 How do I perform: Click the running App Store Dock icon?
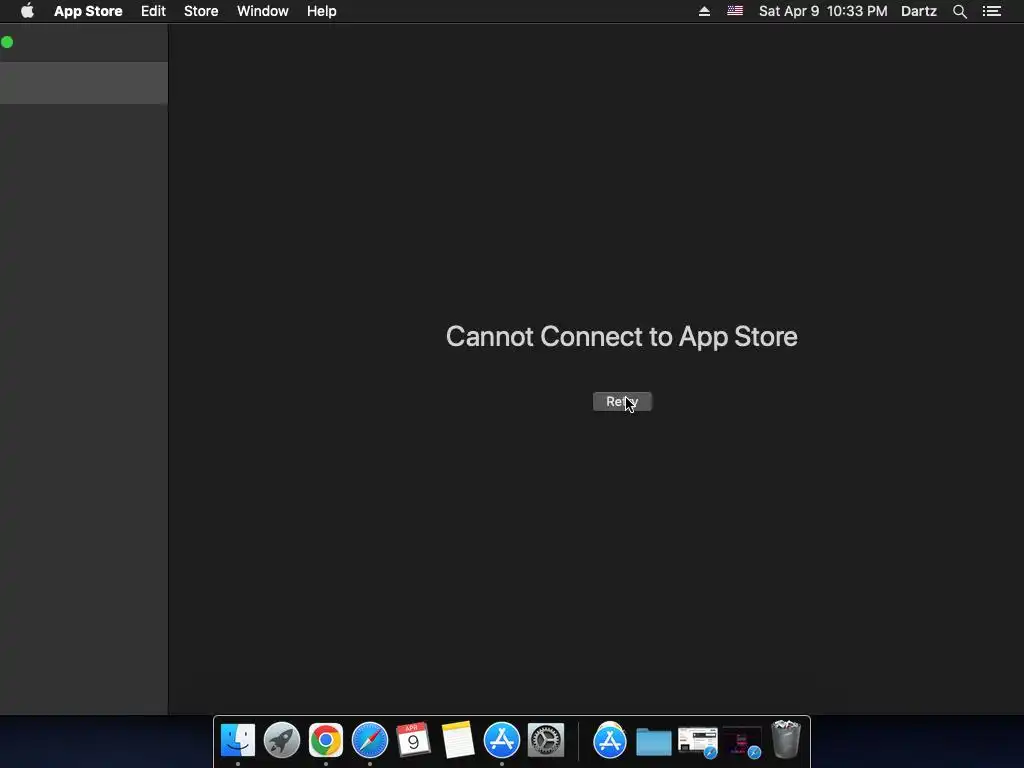click(x=502, y=740)
